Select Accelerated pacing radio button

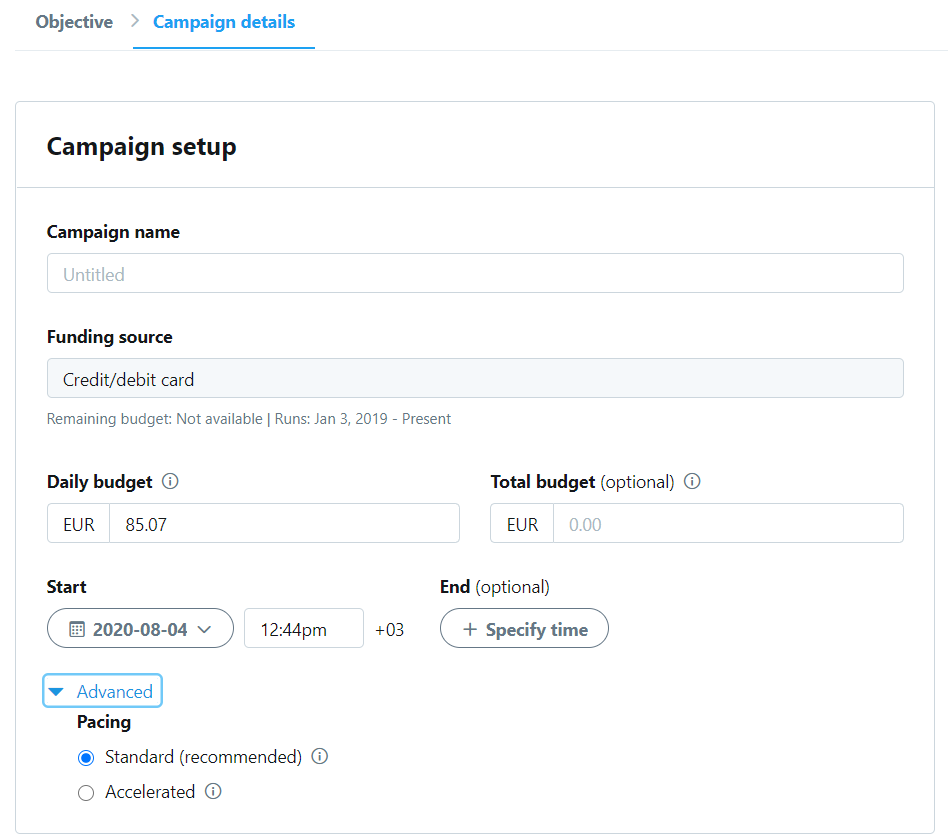tap(86, 793)
